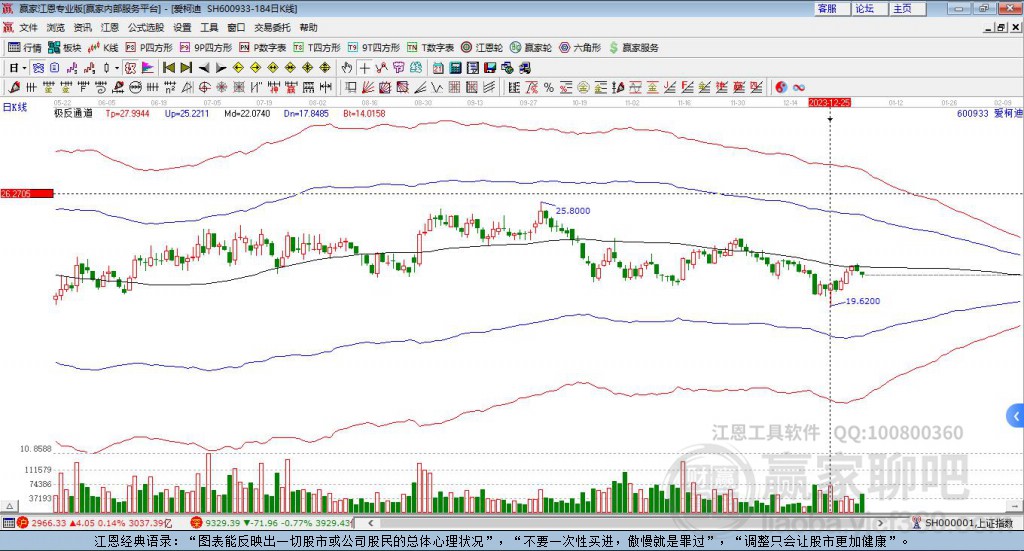
Task: Click the 2023-12-25 date marker
Action: pyautogui.click(x=829, y=103)
